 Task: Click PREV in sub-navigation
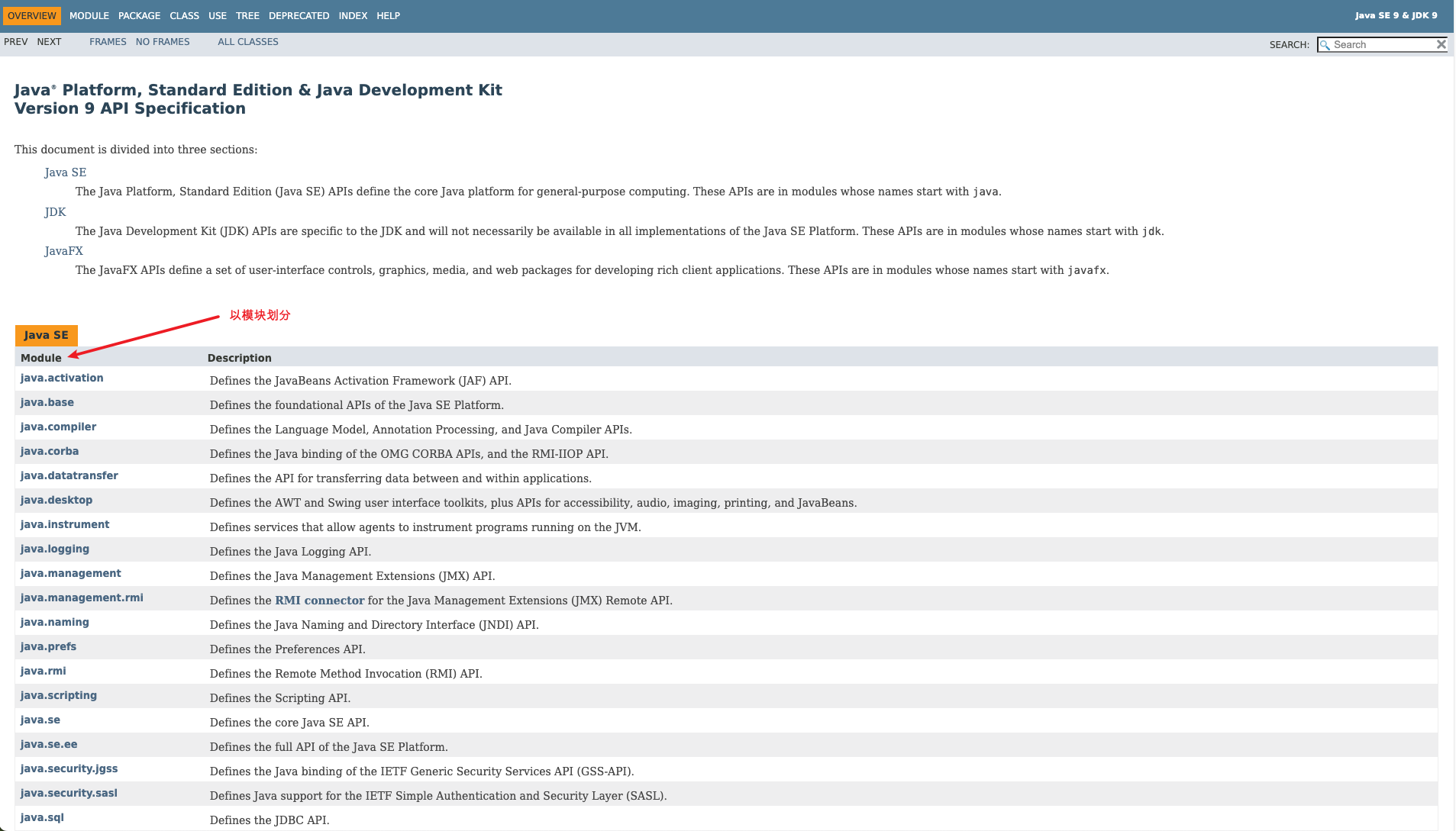click(16, 42)
